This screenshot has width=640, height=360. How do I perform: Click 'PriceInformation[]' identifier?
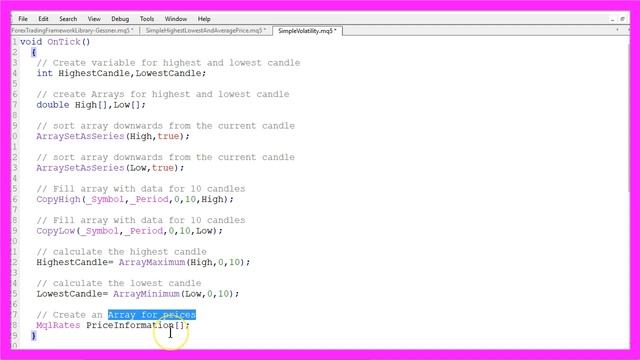(x=135, y=325)
